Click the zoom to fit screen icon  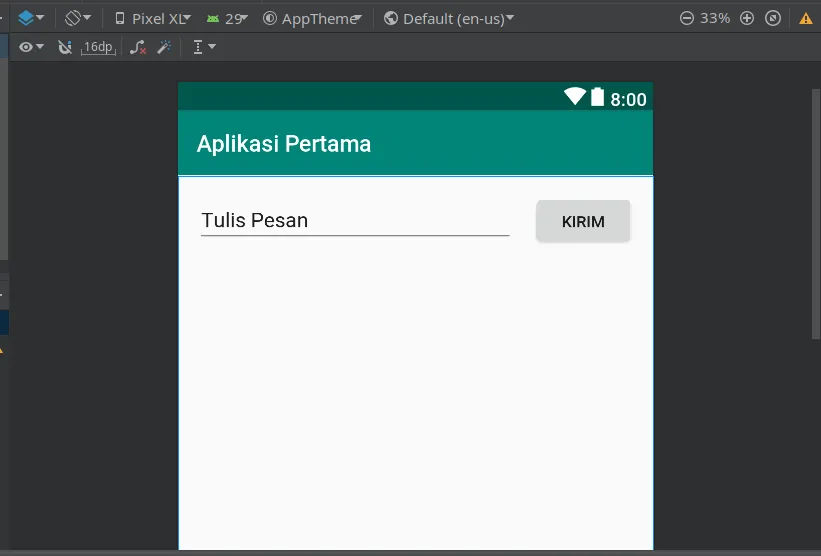(x=773, y=18)
